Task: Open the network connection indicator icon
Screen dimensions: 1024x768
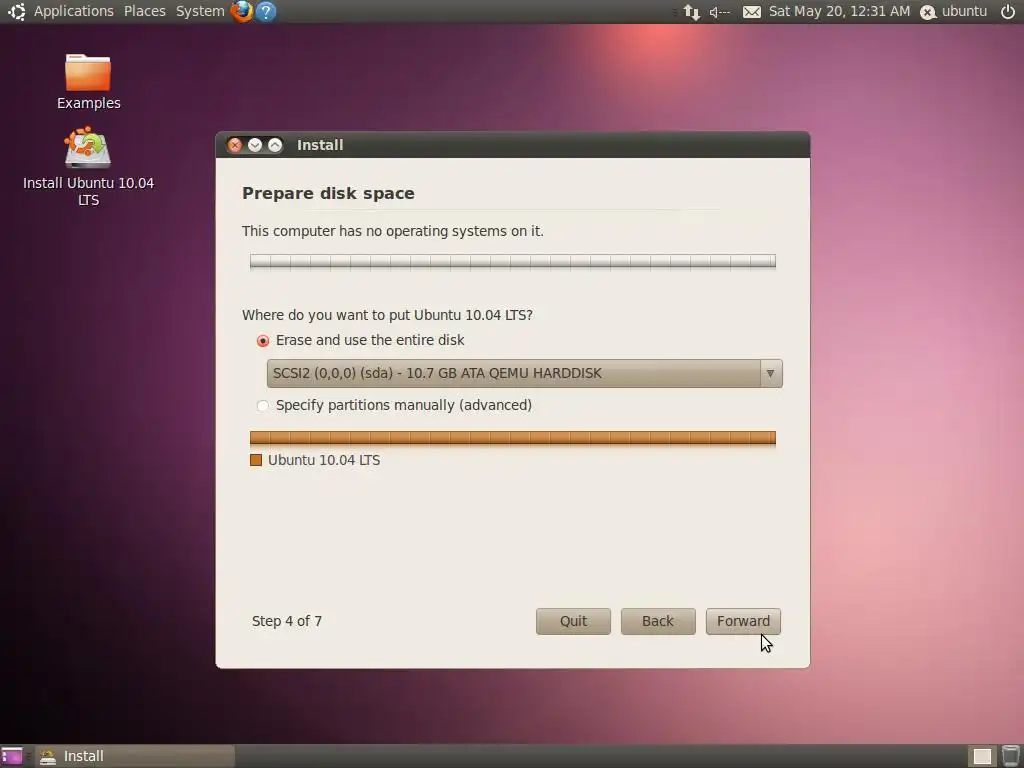Action: coord(692,12)
